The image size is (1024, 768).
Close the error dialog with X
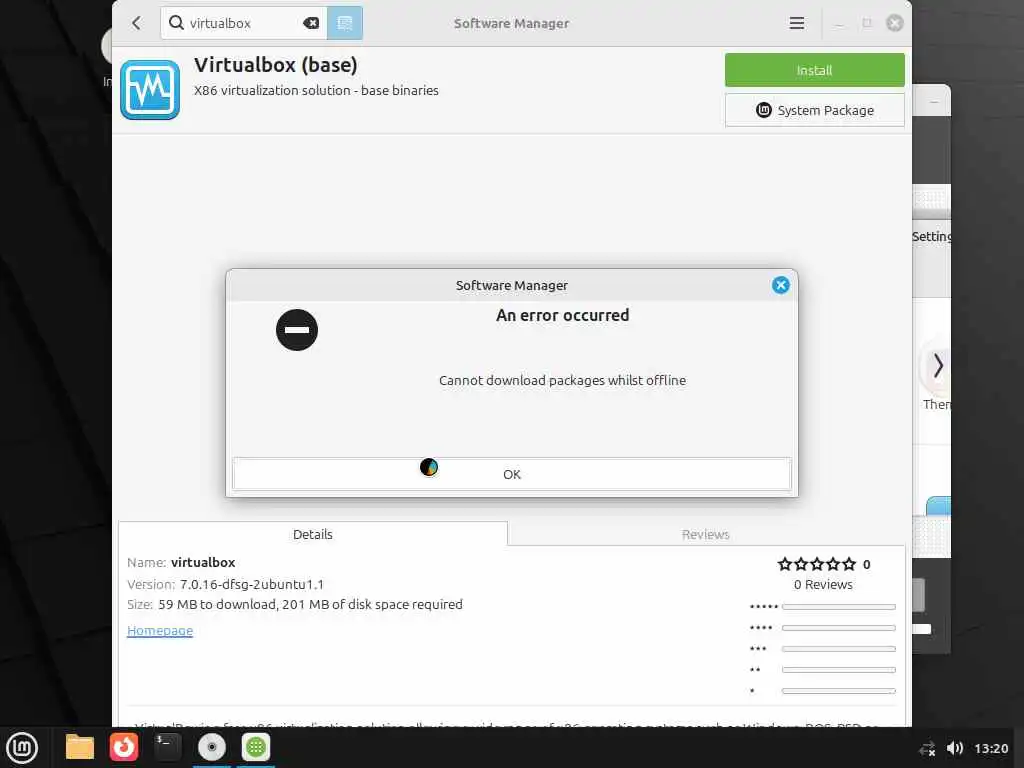[x=780, y=285]
